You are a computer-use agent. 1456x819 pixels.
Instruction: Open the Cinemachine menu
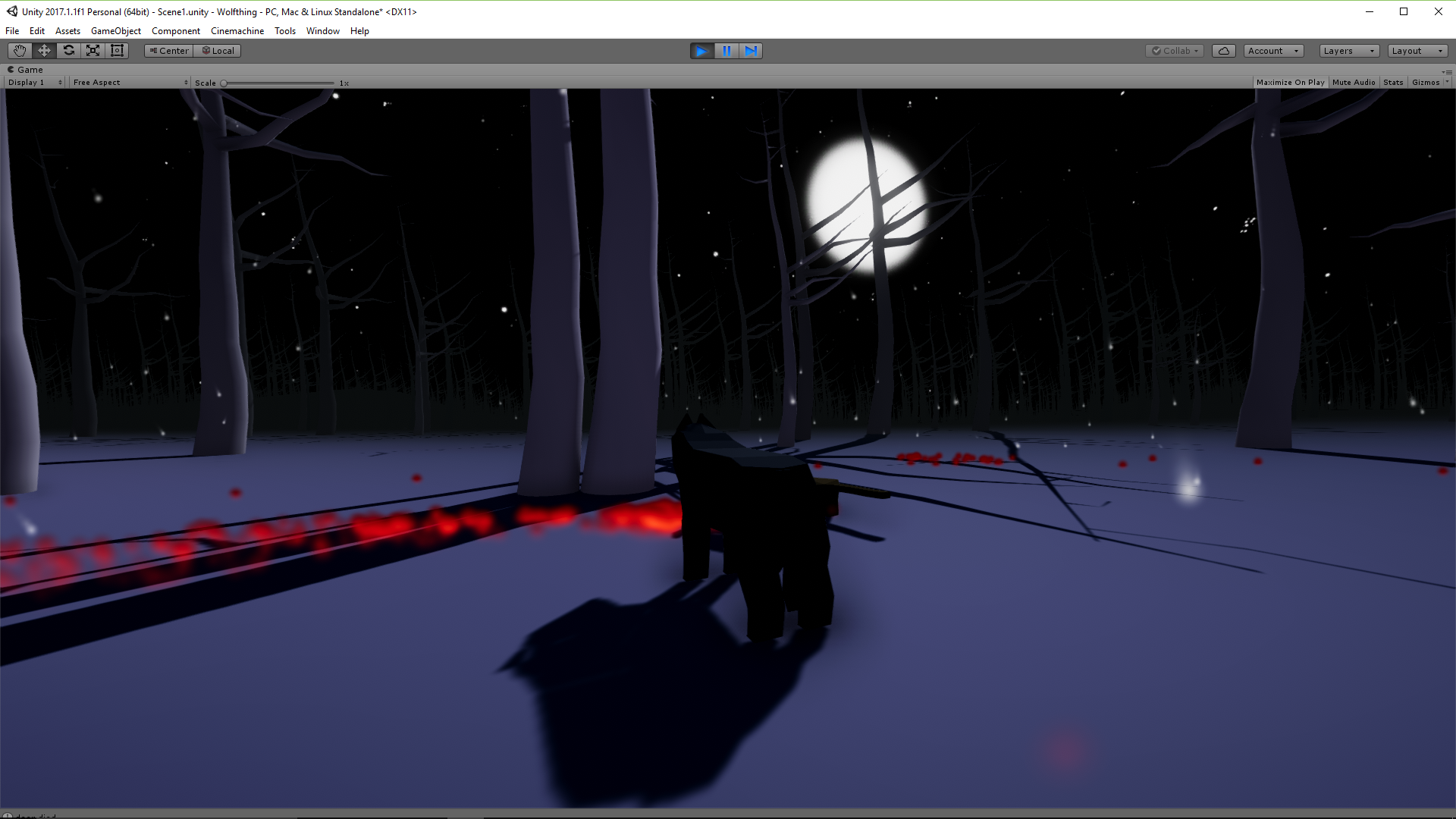coord(237,31)
